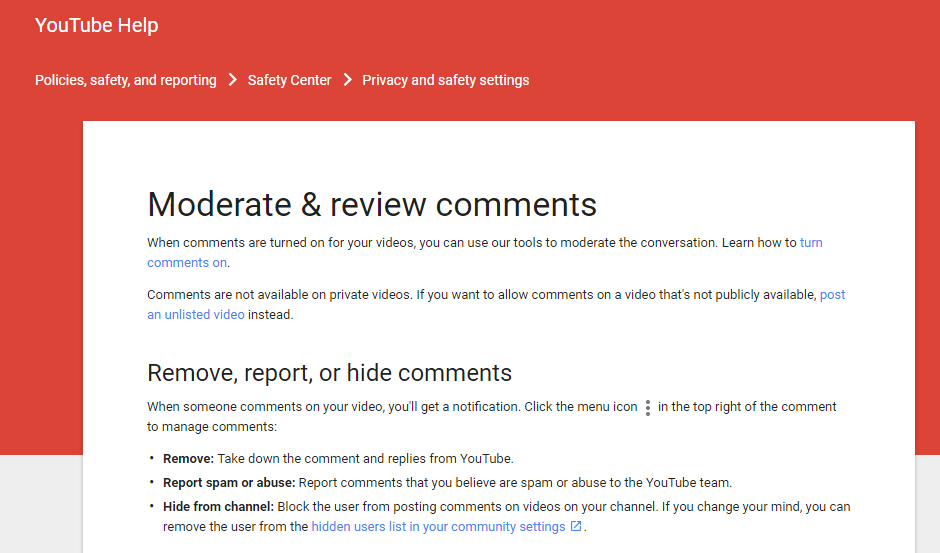Click the bold 'Hide from channel:' label
The image size is (940, 553).
218,507
